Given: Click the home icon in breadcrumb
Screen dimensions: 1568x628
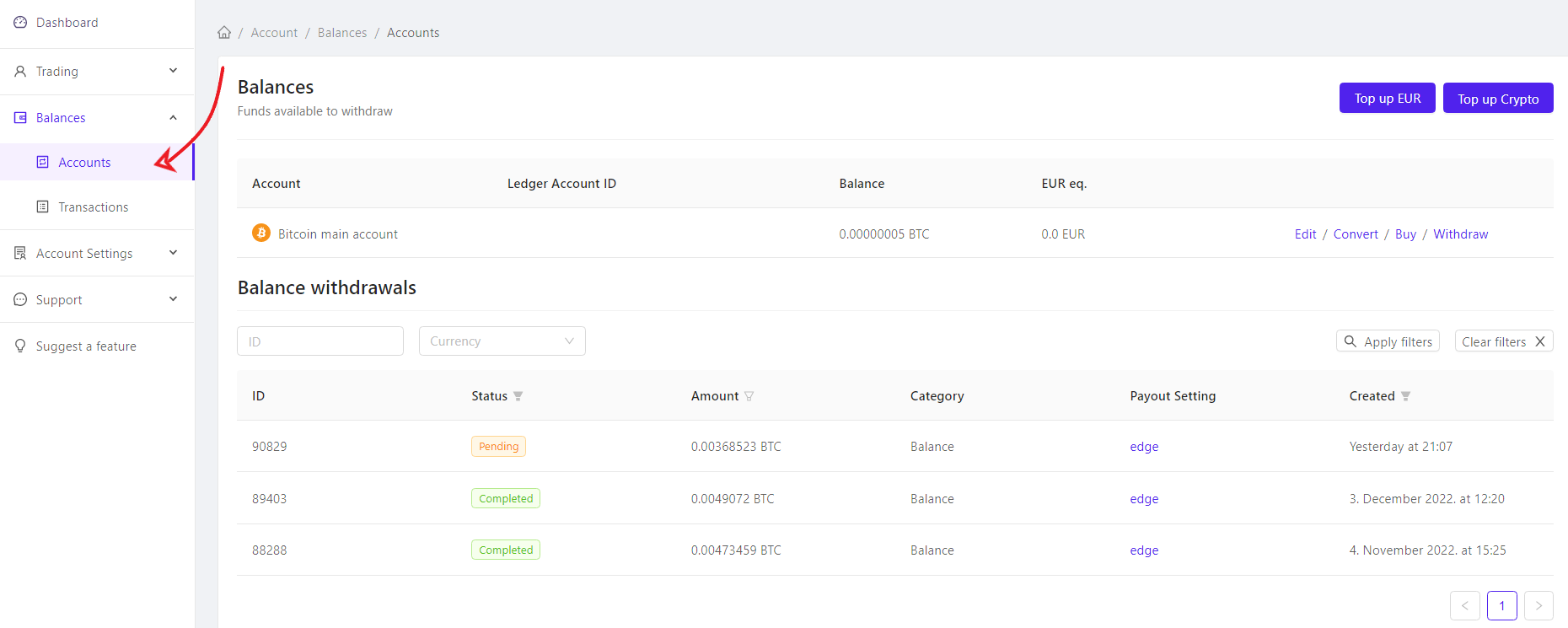Looking at the screenshot, I should click(x=224, y=33).
